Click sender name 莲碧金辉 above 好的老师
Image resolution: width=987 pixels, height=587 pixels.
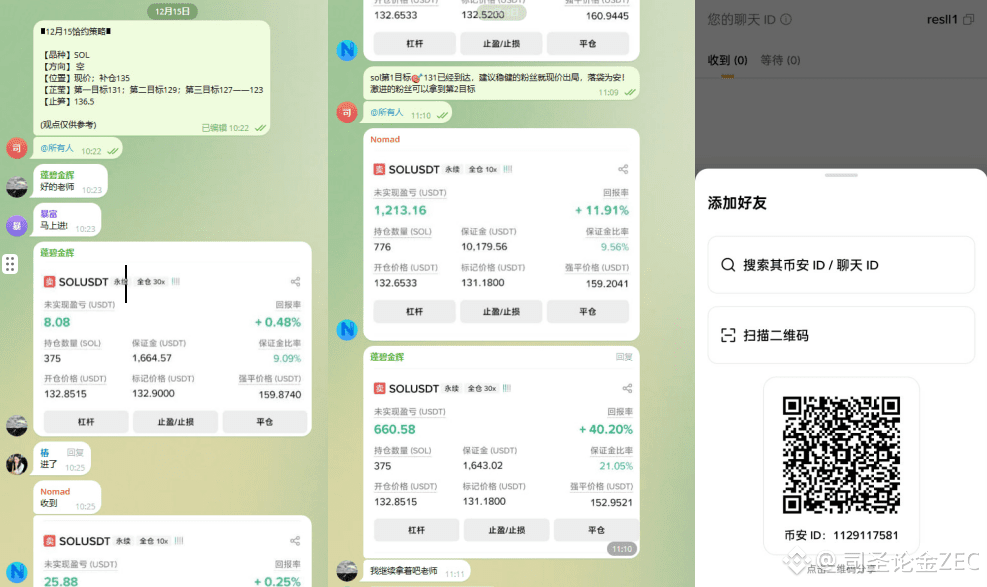click(57, 175)
